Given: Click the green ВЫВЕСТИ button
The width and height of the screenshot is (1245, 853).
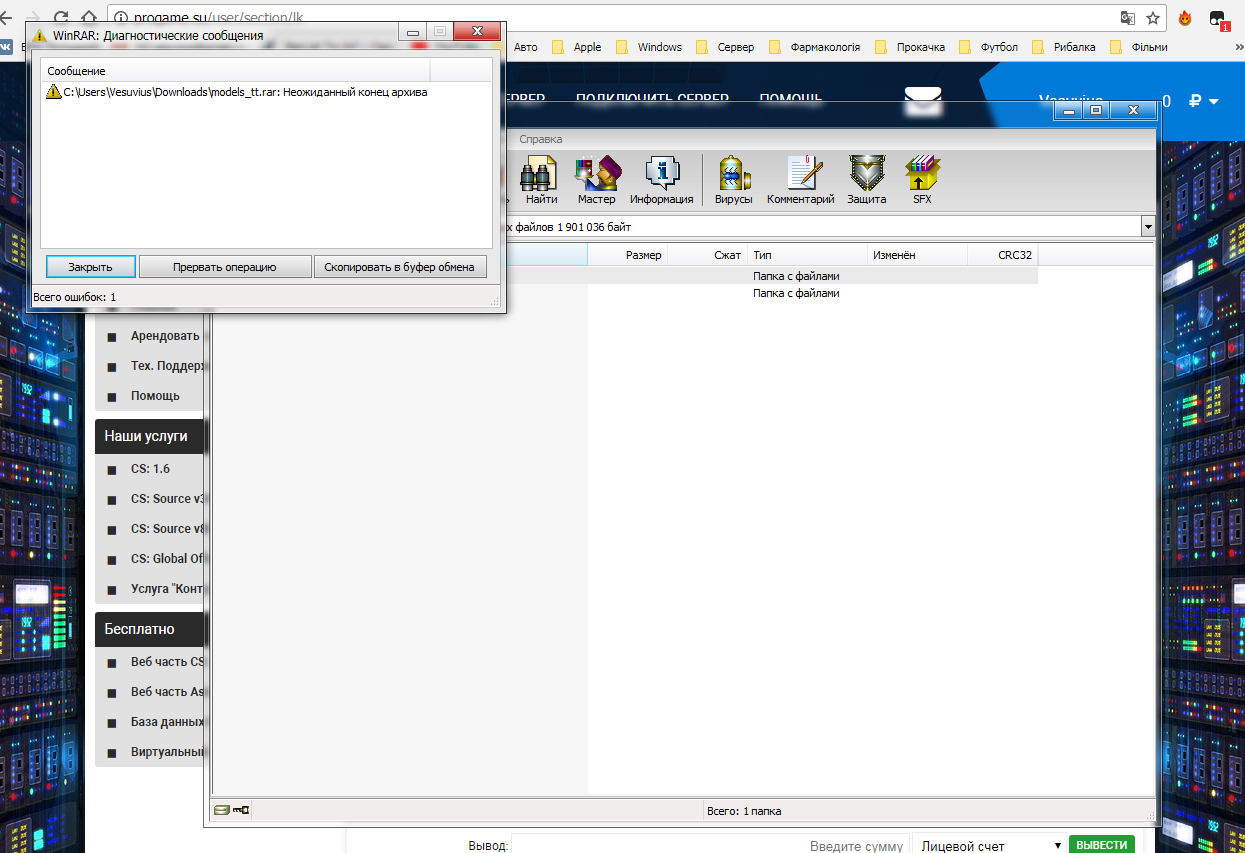Looking at the screenshot, I should tap(1102, 845).
